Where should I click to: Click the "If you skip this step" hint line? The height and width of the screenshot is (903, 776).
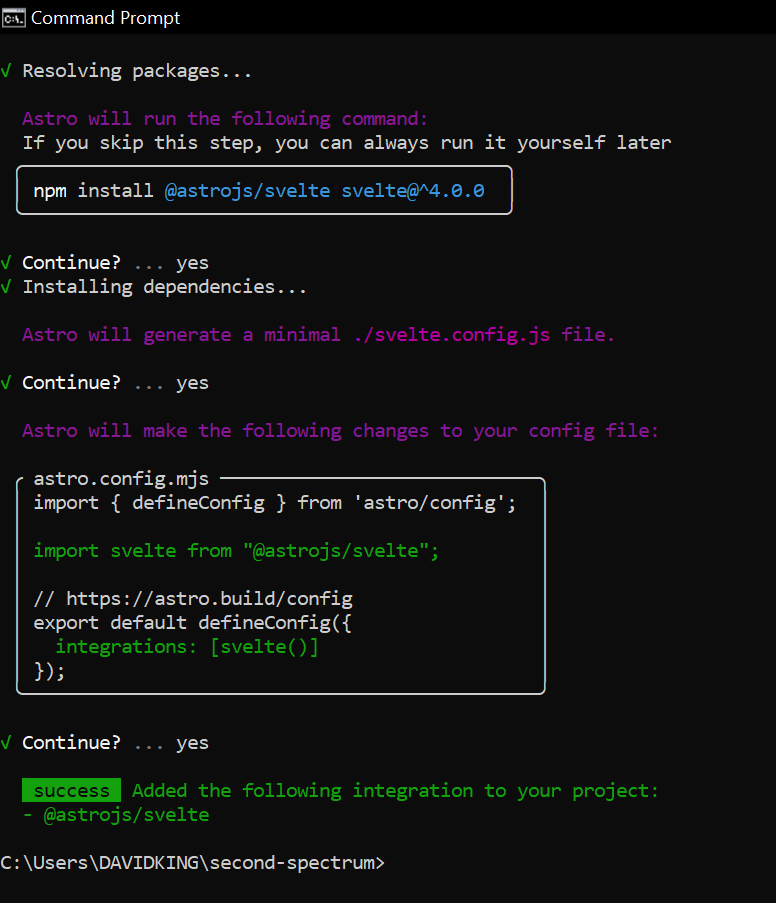pos(346,143)
